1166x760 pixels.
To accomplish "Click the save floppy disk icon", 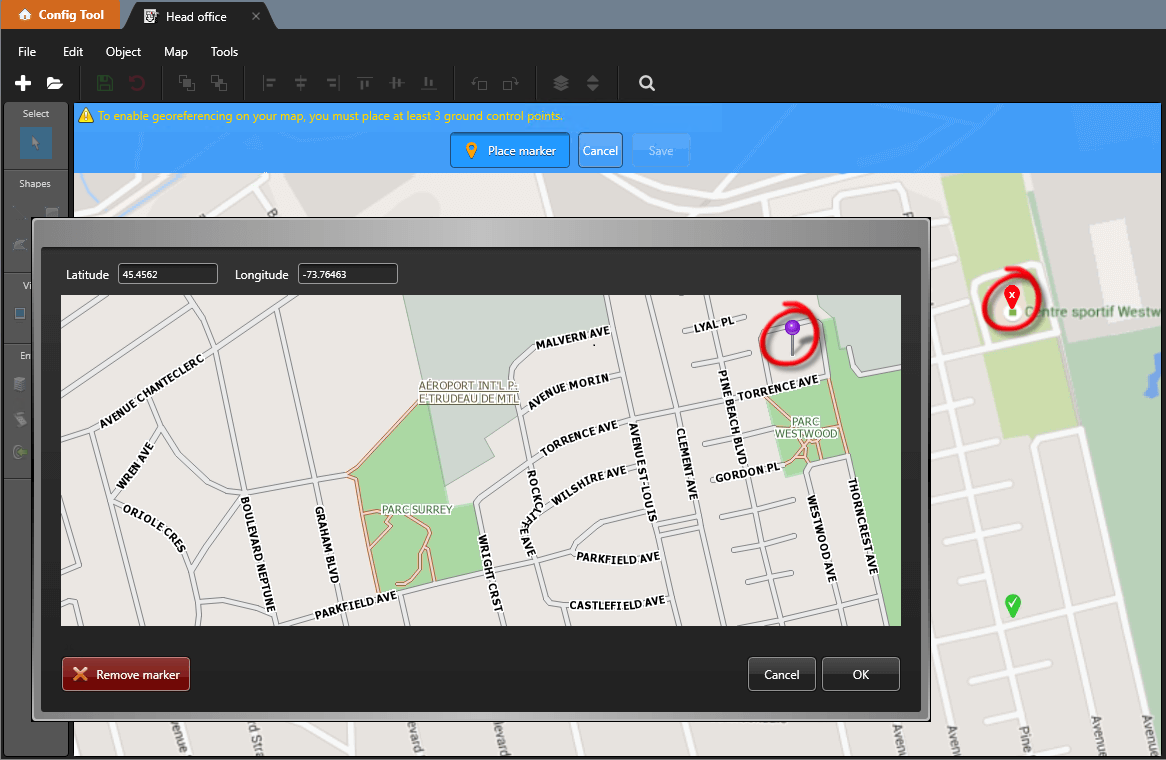I will [105, 83].
